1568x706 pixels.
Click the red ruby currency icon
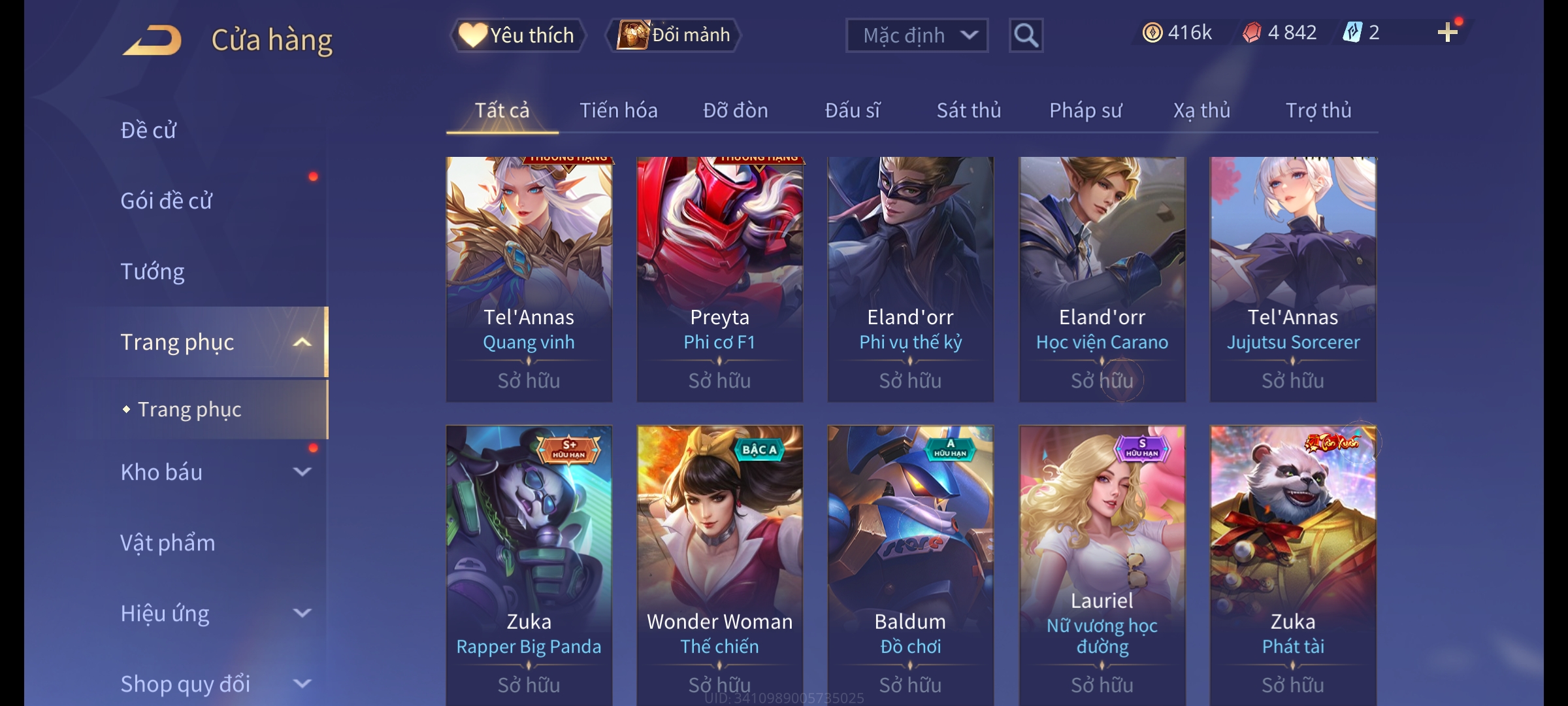pyautogui.click(x=1252, y=33)
